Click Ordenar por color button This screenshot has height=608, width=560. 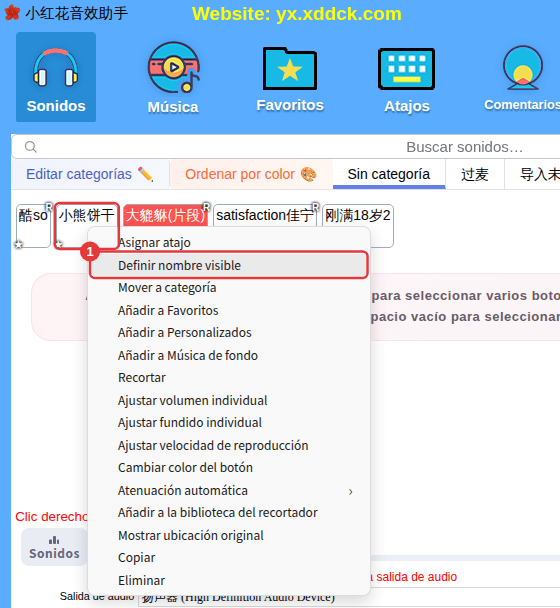(251, 174)
